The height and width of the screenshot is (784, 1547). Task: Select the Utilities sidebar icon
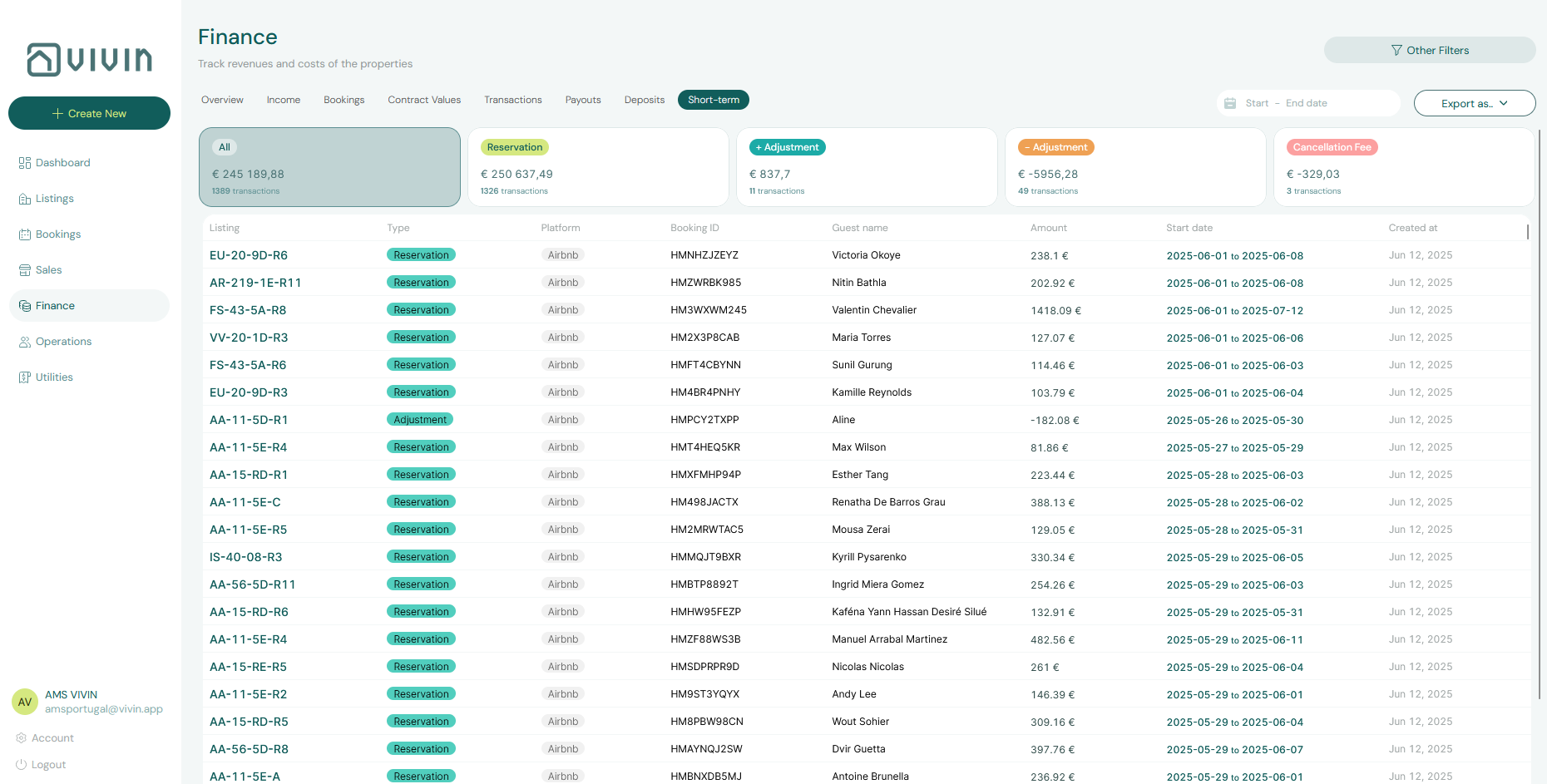click(25, 377)
